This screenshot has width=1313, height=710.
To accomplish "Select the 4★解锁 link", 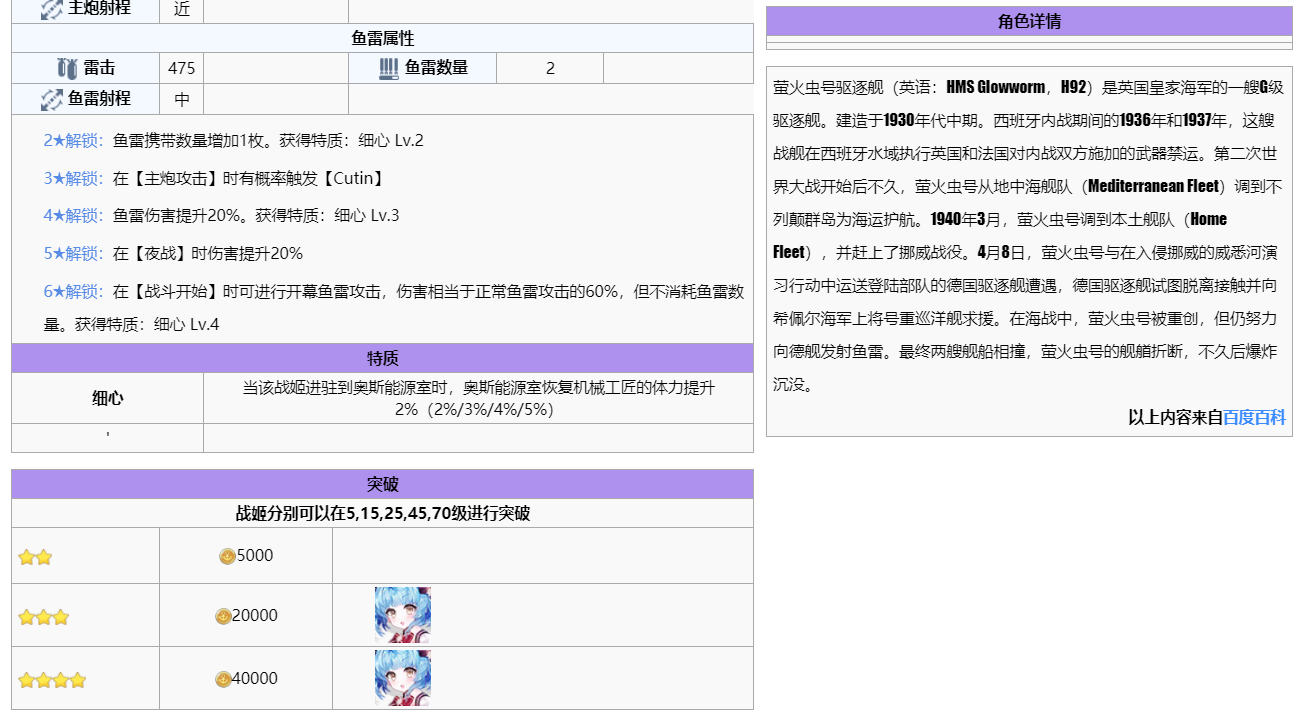I will pyautogui.click(x=73, y=215).
